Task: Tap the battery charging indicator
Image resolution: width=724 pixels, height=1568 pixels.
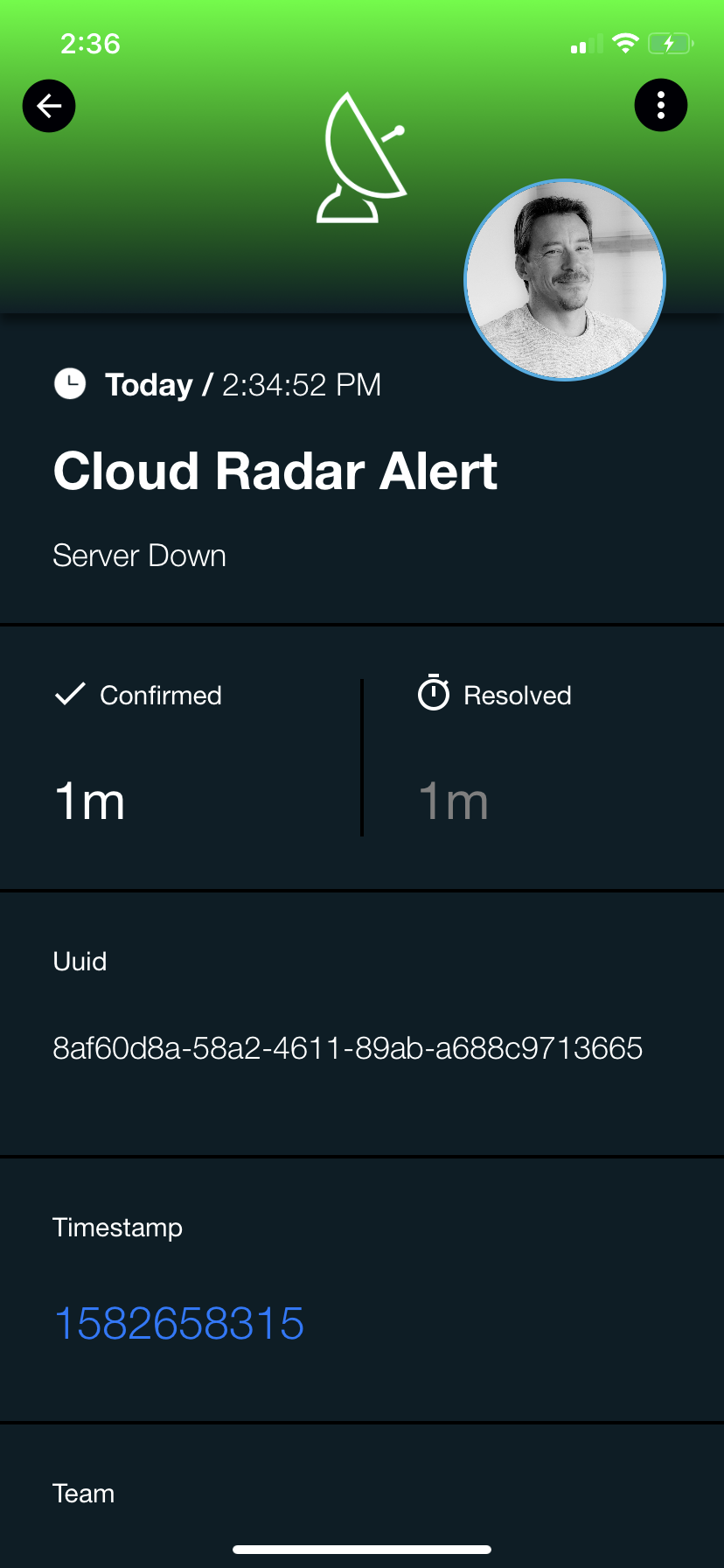Action: coord(671,43)
